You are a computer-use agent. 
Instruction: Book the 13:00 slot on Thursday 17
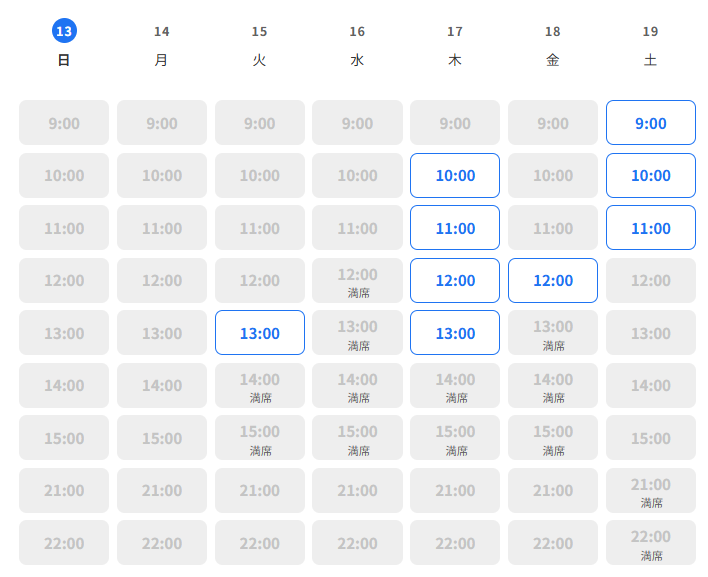pos(455,332)
